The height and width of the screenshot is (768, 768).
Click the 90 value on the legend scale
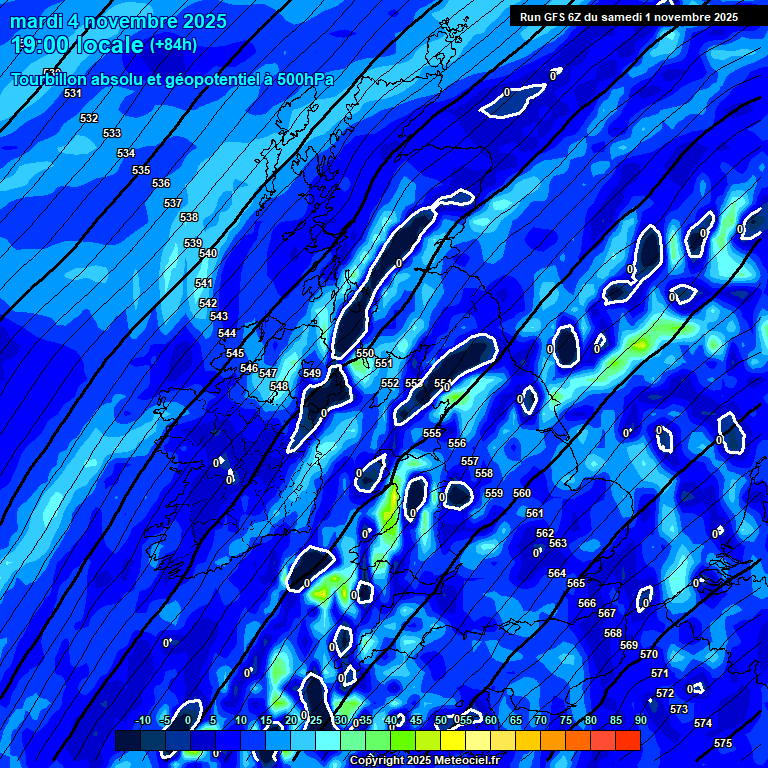(x=640, y=721)
